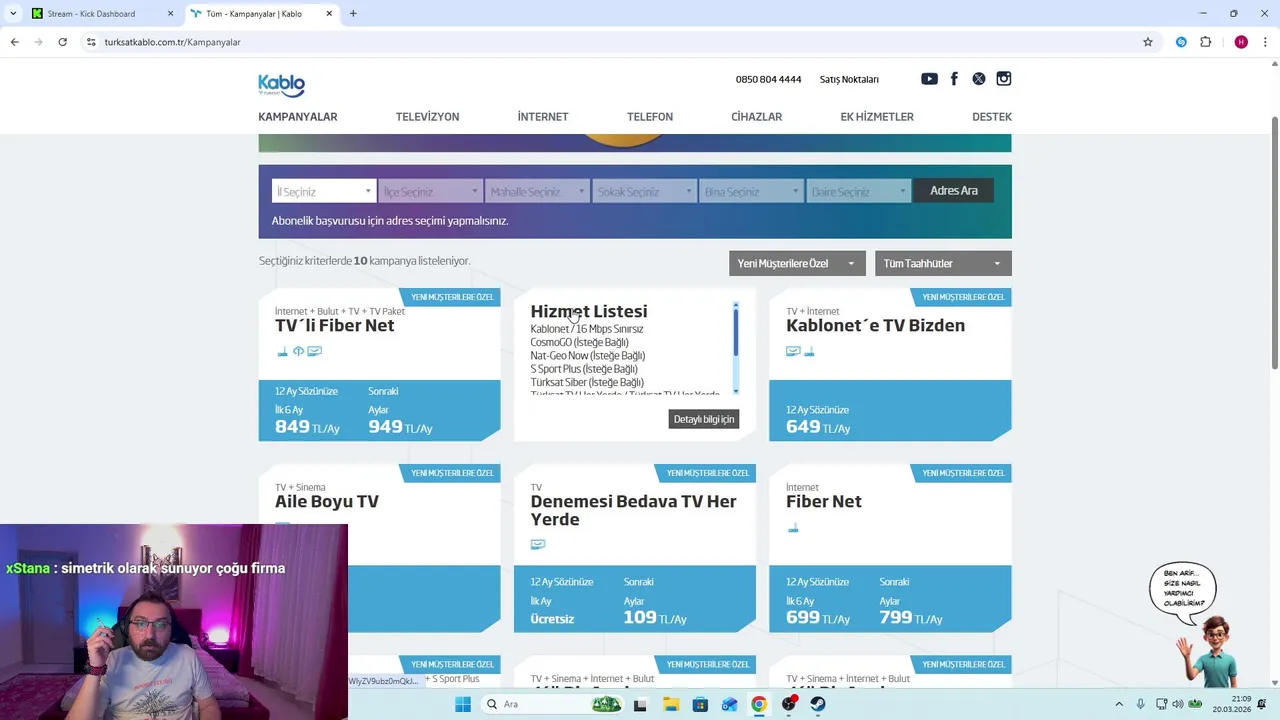This screenshot has height=720, width=1280.
Task: Open the OBS icon with red badge on taskbar
Action: 789,704
